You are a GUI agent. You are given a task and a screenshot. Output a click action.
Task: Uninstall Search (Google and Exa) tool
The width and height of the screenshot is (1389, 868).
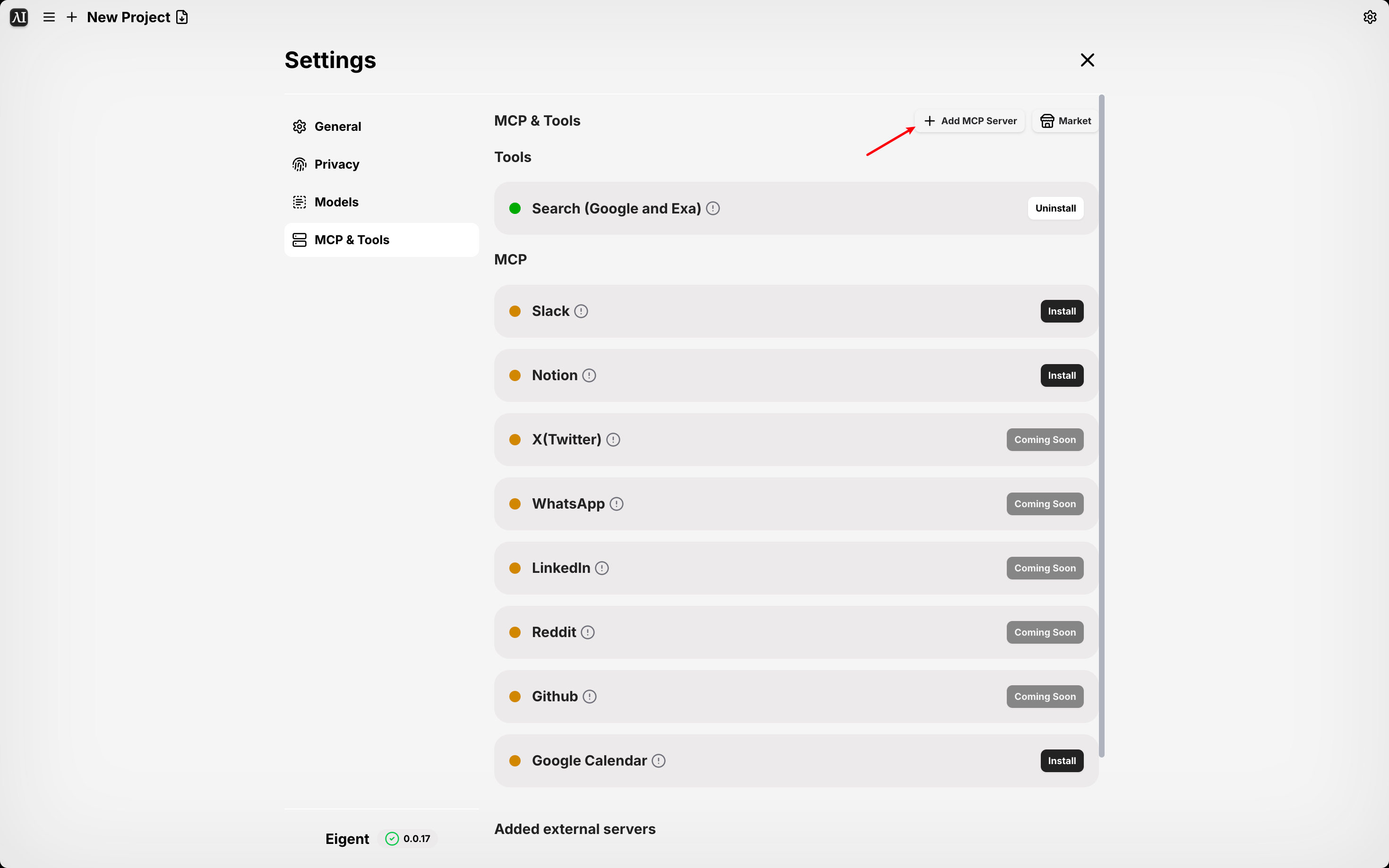(x=1055, y=208)
